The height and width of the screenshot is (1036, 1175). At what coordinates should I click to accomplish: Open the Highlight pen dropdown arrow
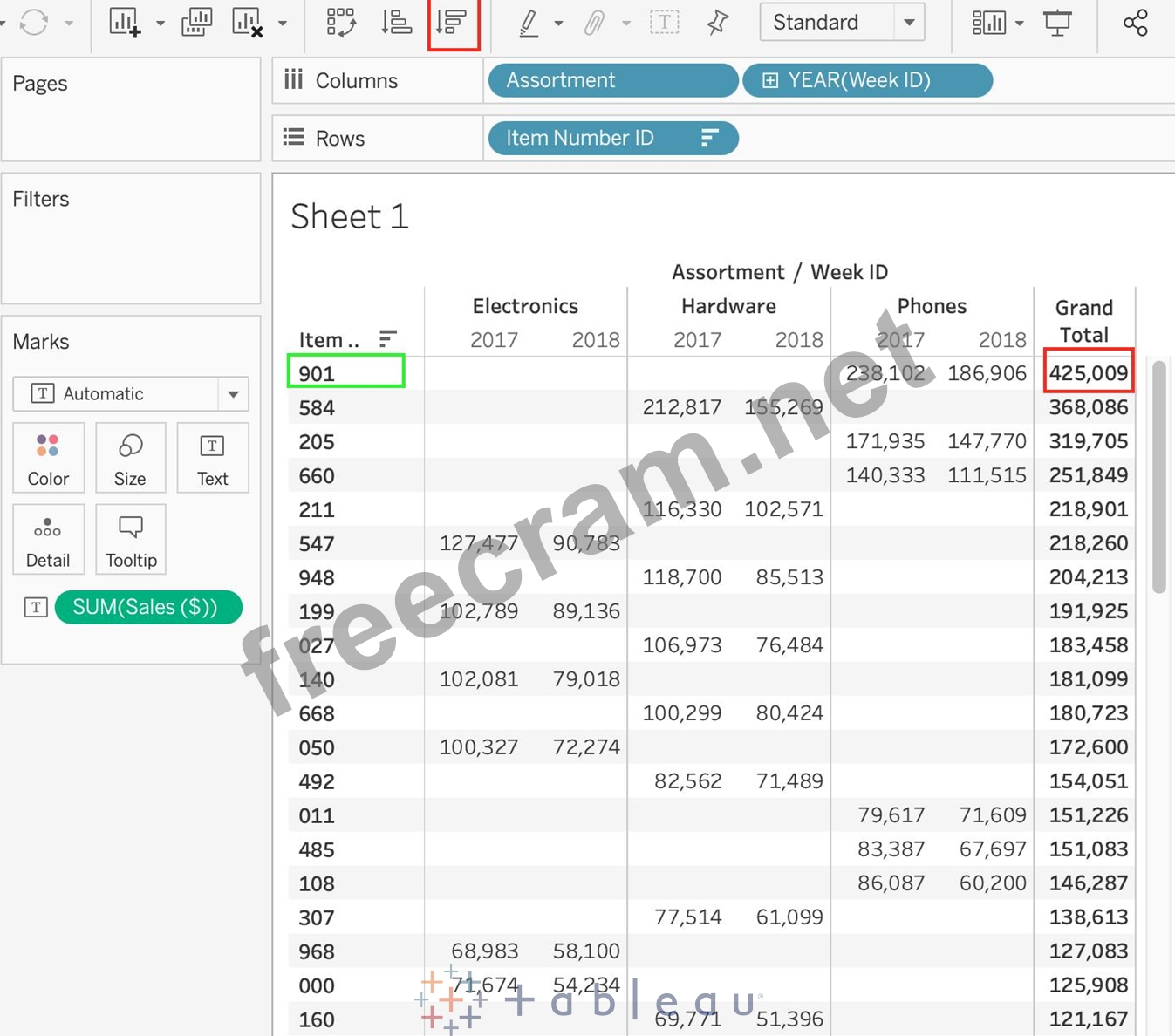(558, 24)
